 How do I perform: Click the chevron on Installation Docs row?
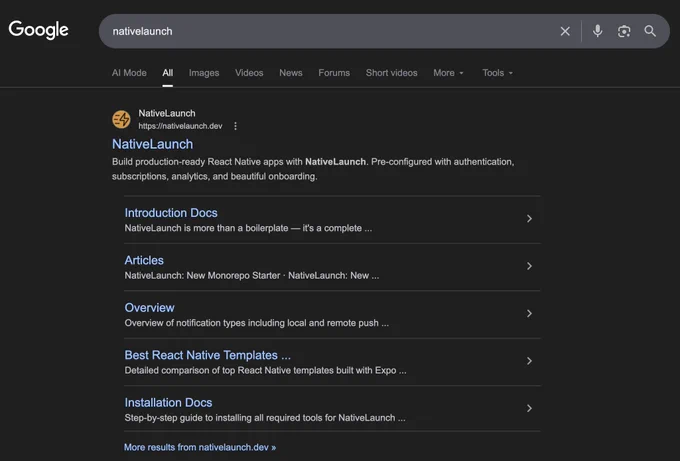coord(529,408)
